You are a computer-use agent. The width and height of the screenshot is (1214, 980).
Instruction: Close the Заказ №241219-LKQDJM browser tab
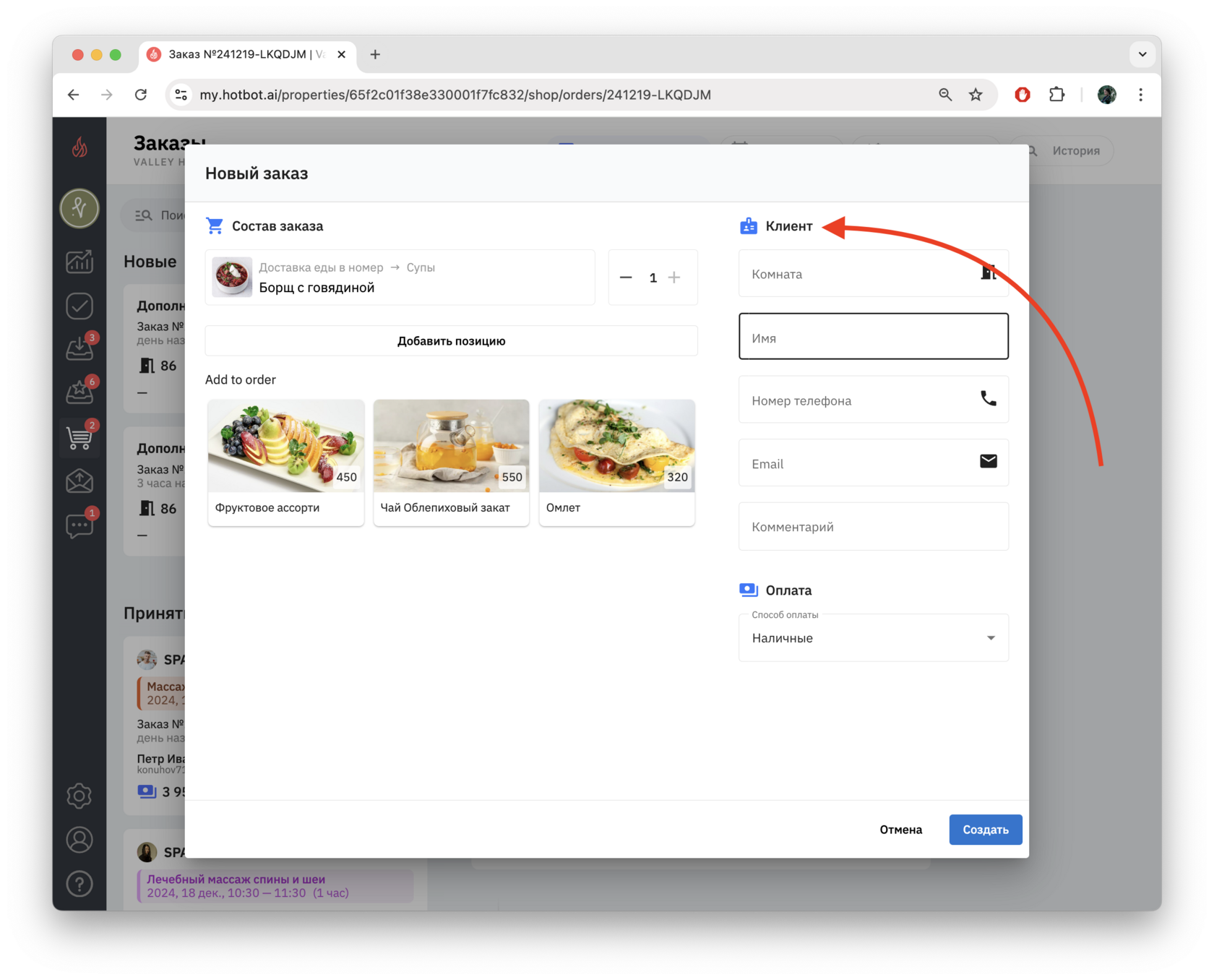coord(342,54)
